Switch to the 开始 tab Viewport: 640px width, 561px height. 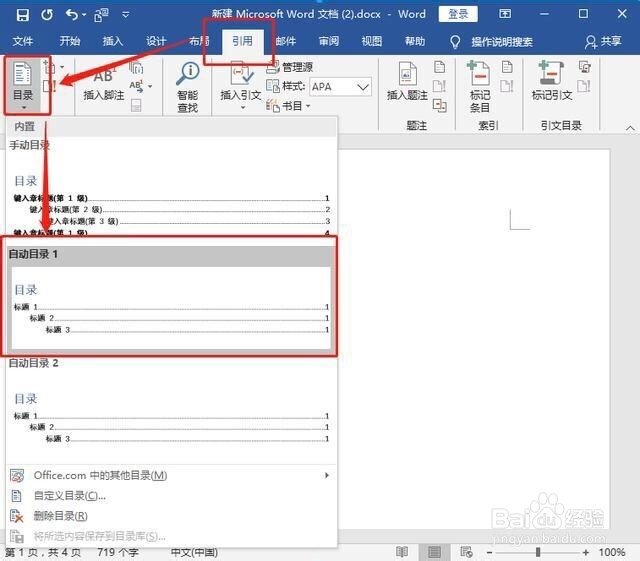click(70, 41)
